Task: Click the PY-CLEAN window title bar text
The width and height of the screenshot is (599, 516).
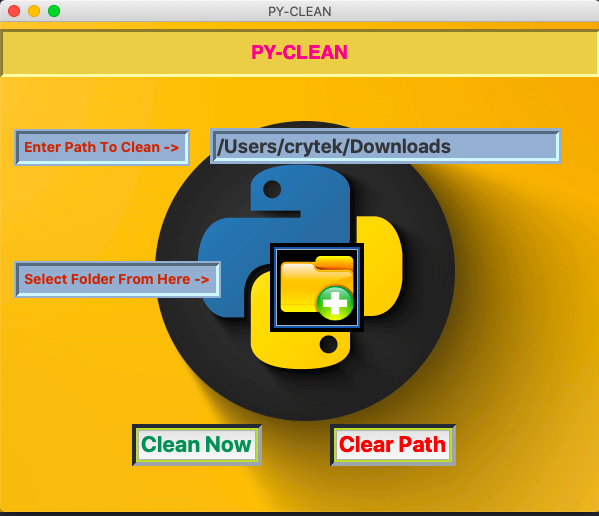Action: (300, 11)
